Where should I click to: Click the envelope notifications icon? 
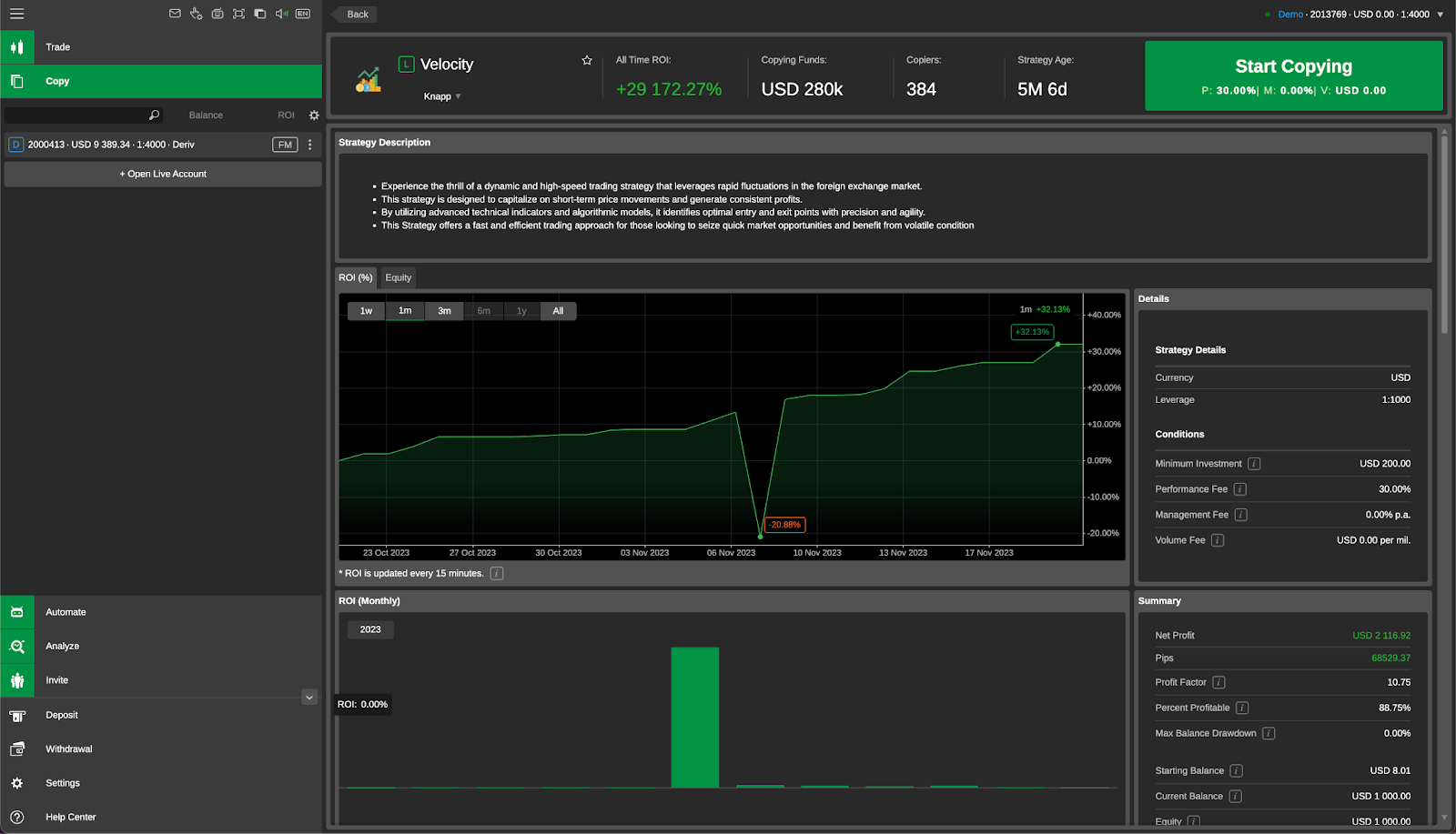(x=175, y=14)
